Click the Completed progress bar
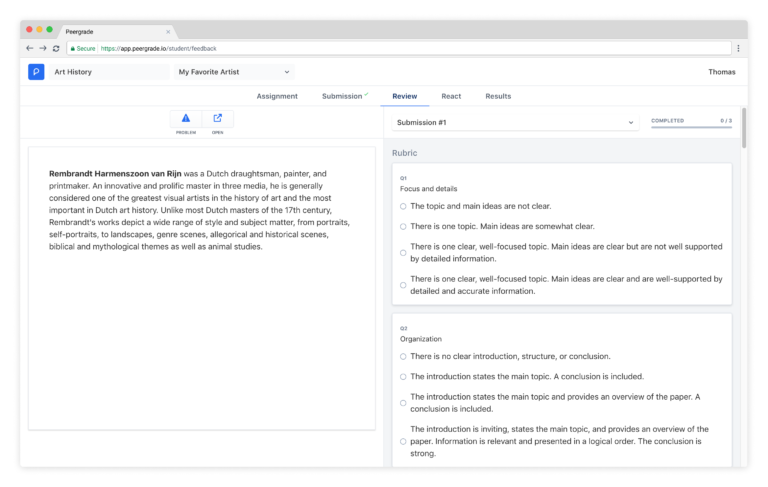Screen dimensions: 768x487 pos(691,128)
